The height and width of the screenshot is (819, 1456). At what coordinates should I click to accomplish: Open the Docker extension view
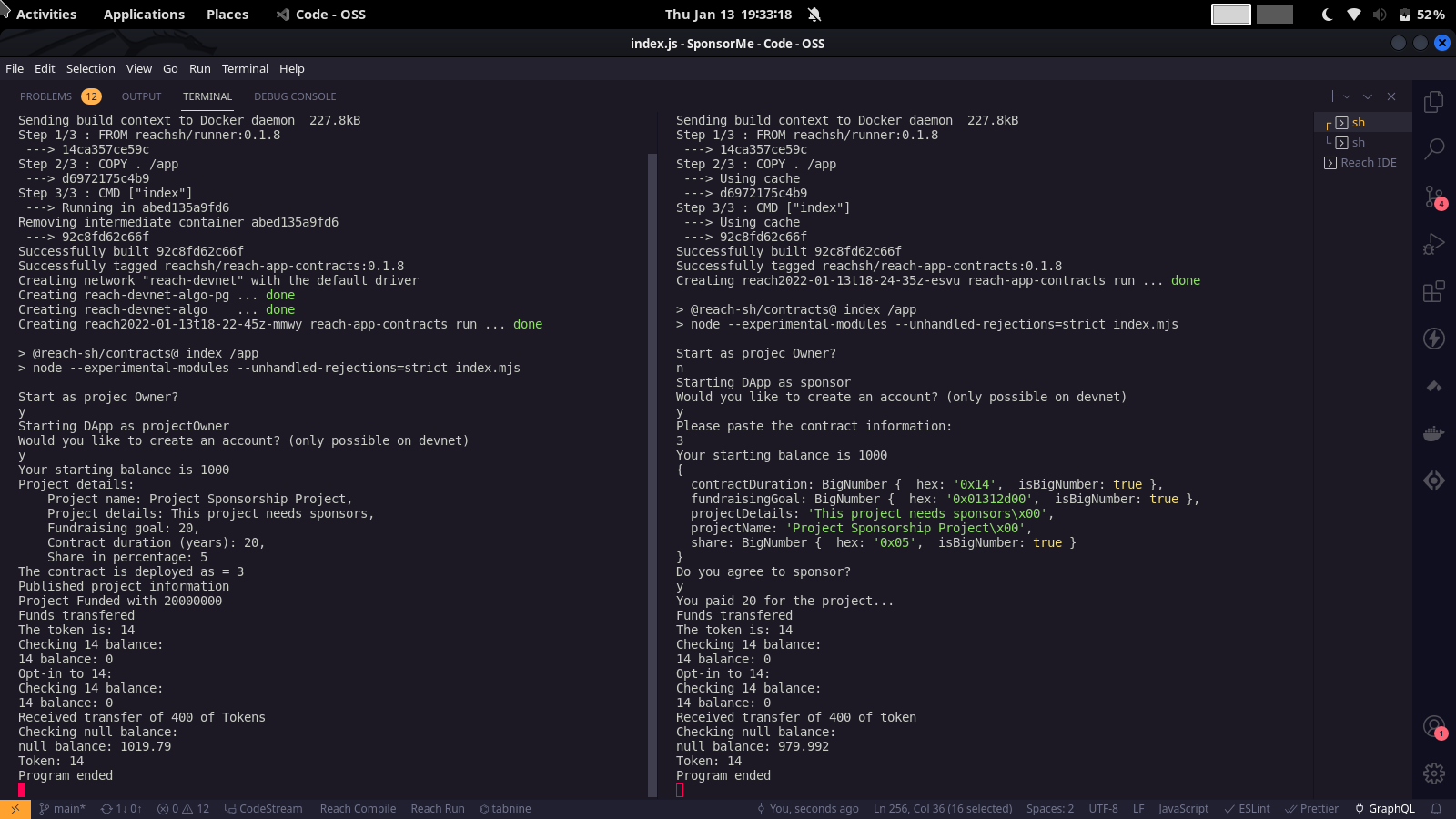coord(1434,433)
